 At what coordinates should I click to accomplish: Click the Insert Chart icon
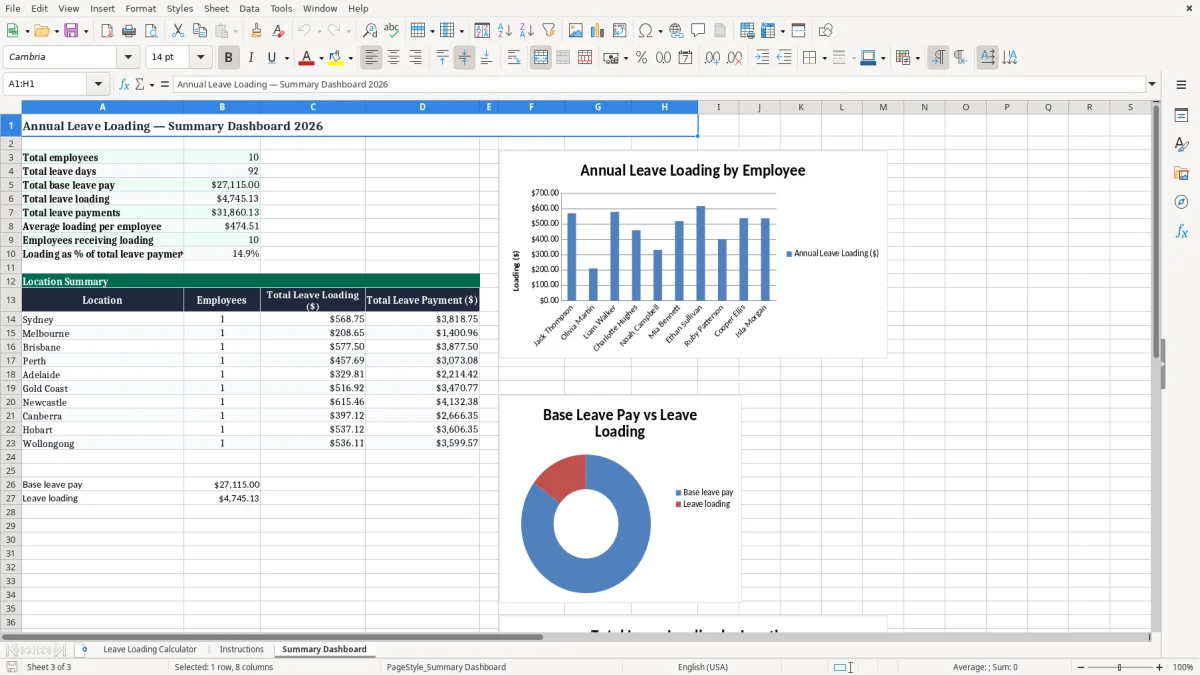(x=598, y=31)
